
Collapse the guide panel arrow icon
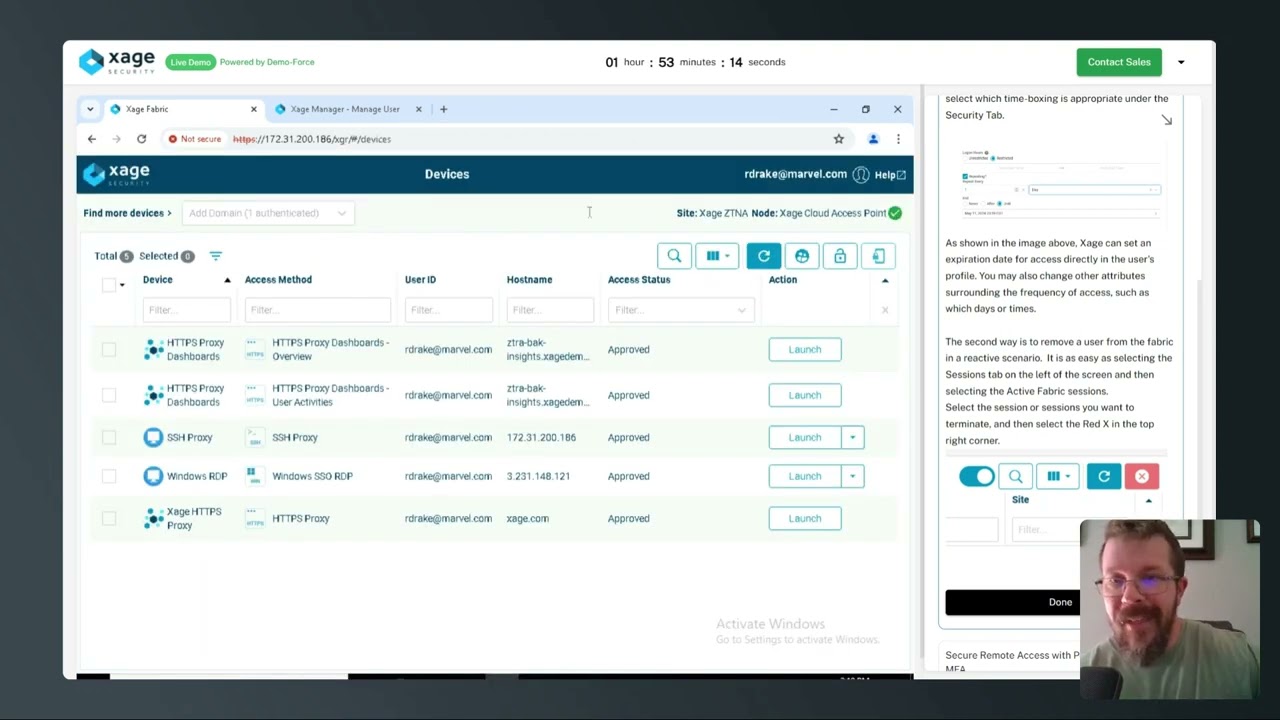tap(1166, 120)
